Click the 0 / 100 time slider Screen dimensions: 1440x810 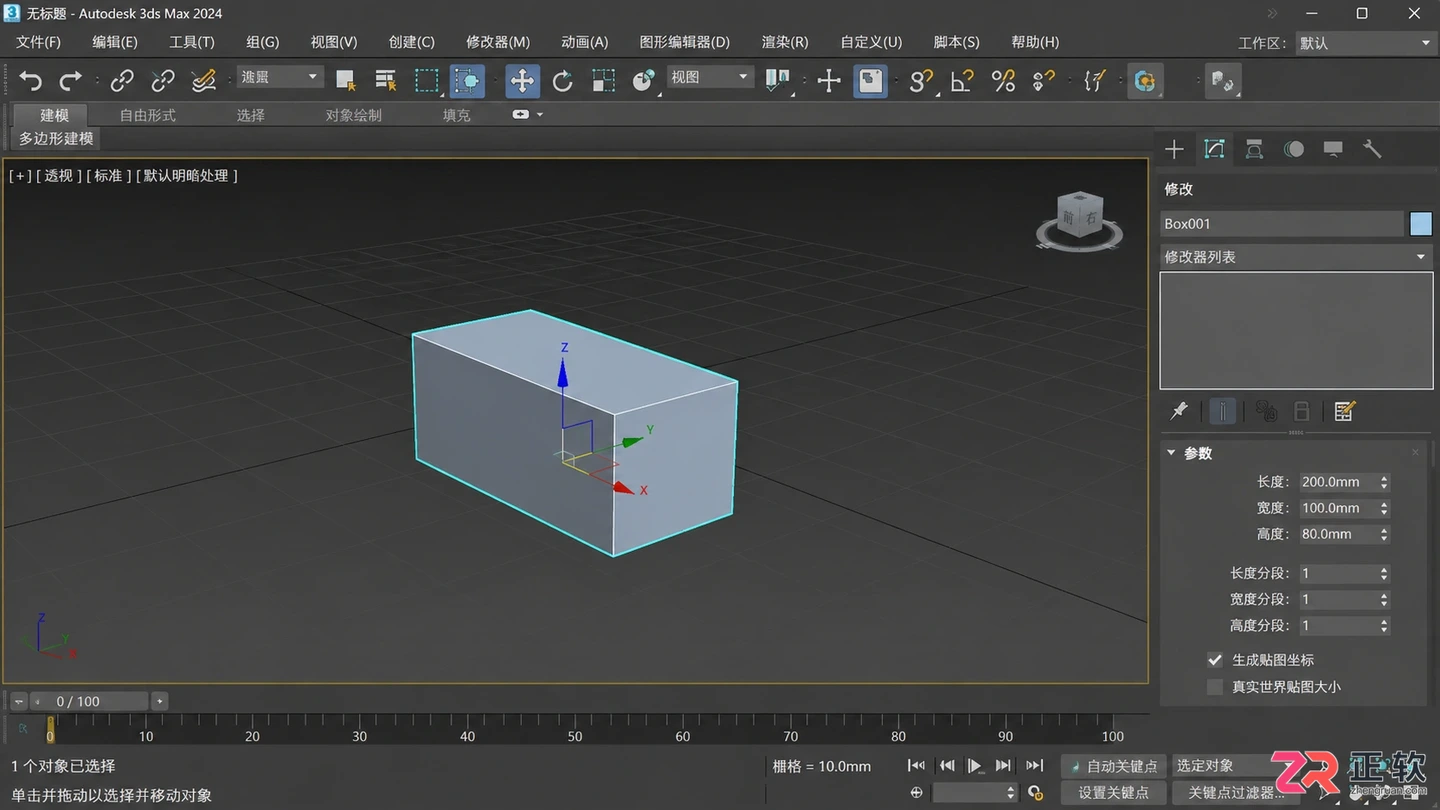pyautogui.click(x=88, y=701)
